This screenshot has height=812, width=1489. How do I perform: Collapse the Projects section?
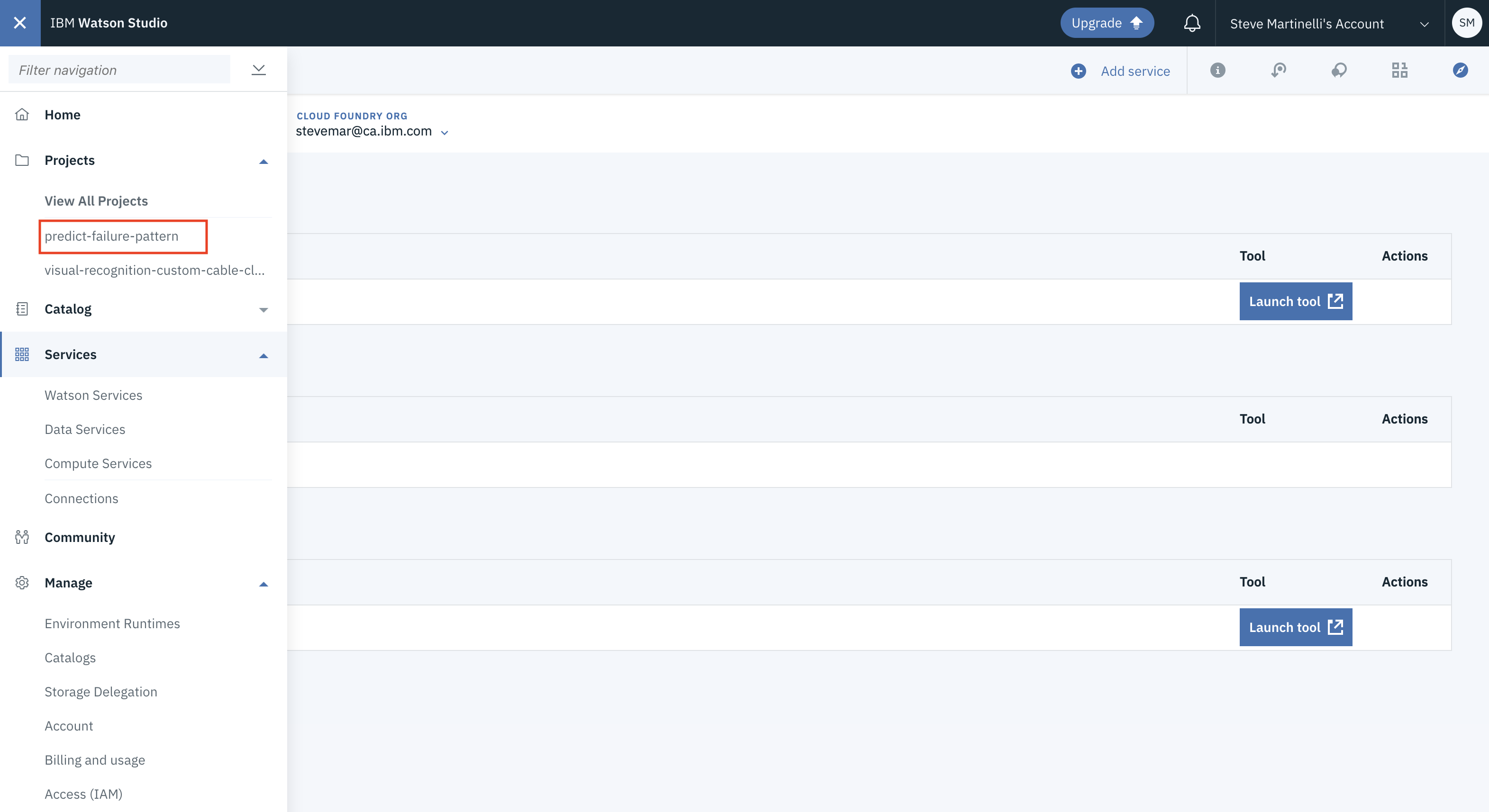[x=263, y=161]
